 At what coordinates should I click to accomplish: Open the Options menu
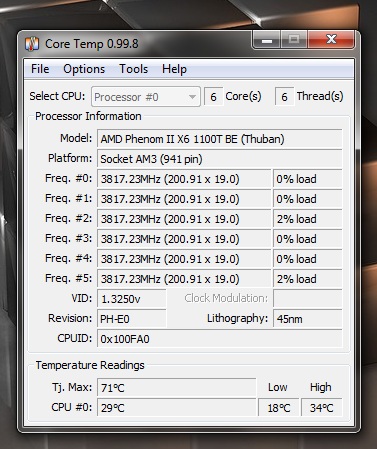pyautogui.click(x=84, y=69)
